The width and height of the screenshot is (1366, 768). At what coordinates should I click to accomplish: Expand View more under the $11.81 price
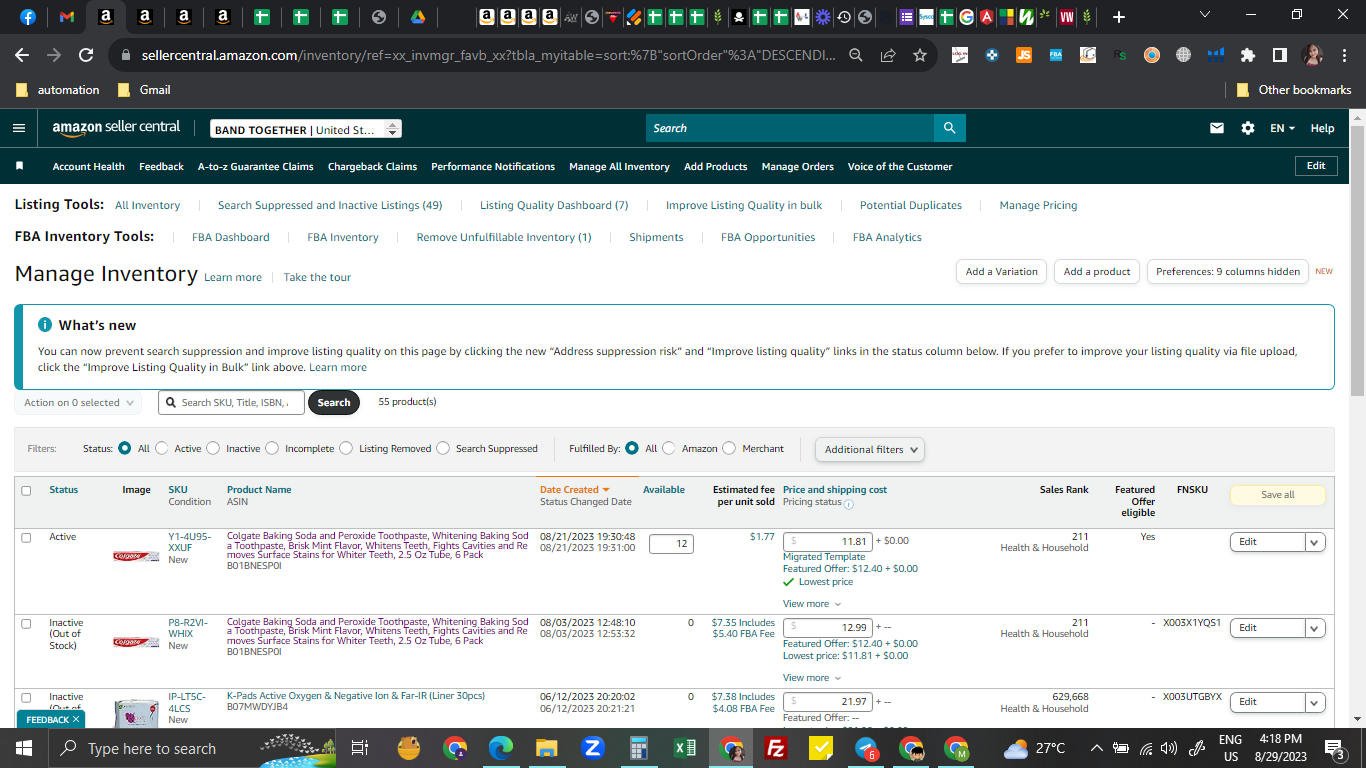(812, 604)
